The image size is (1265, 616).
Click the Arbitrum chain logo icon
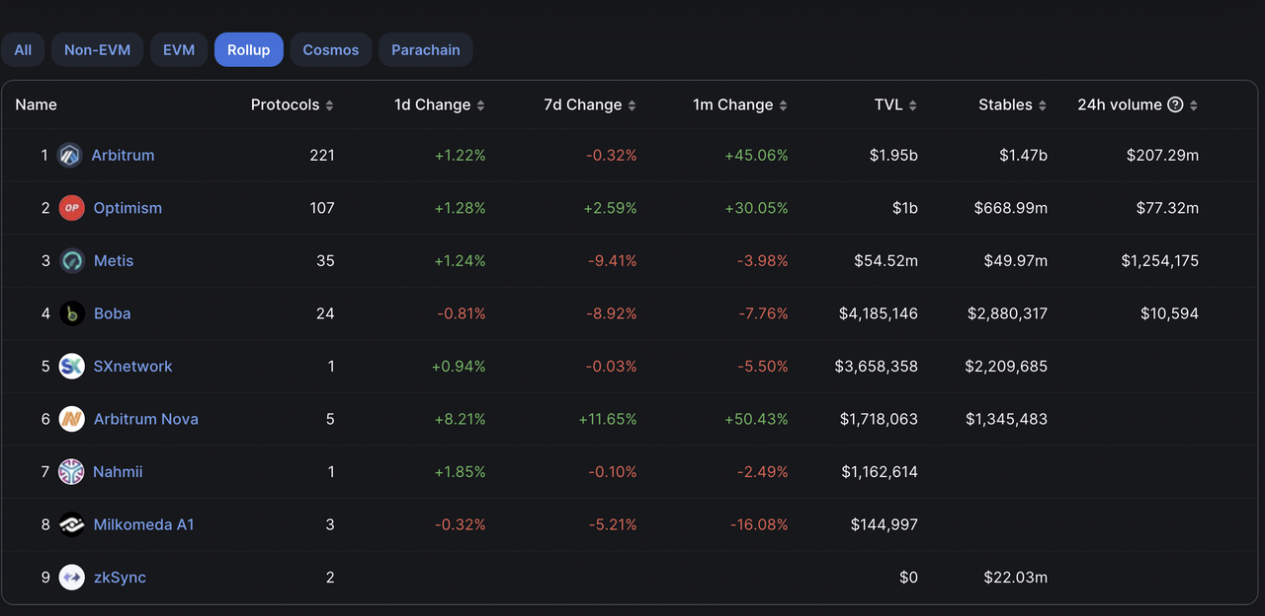(x=69, y=155)
